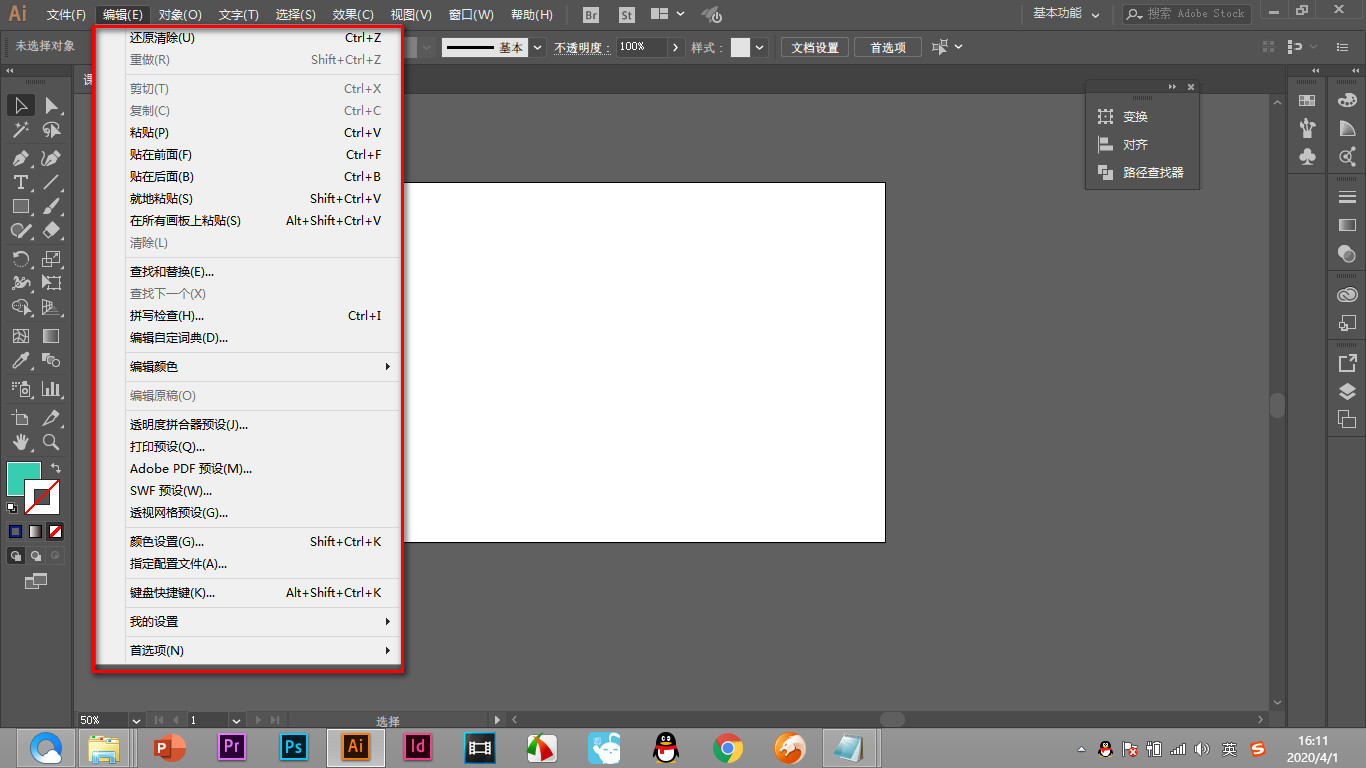Viewport: 1366px width, 768px height.
Task: Select the Rotate tool
Action: point(21,259)
